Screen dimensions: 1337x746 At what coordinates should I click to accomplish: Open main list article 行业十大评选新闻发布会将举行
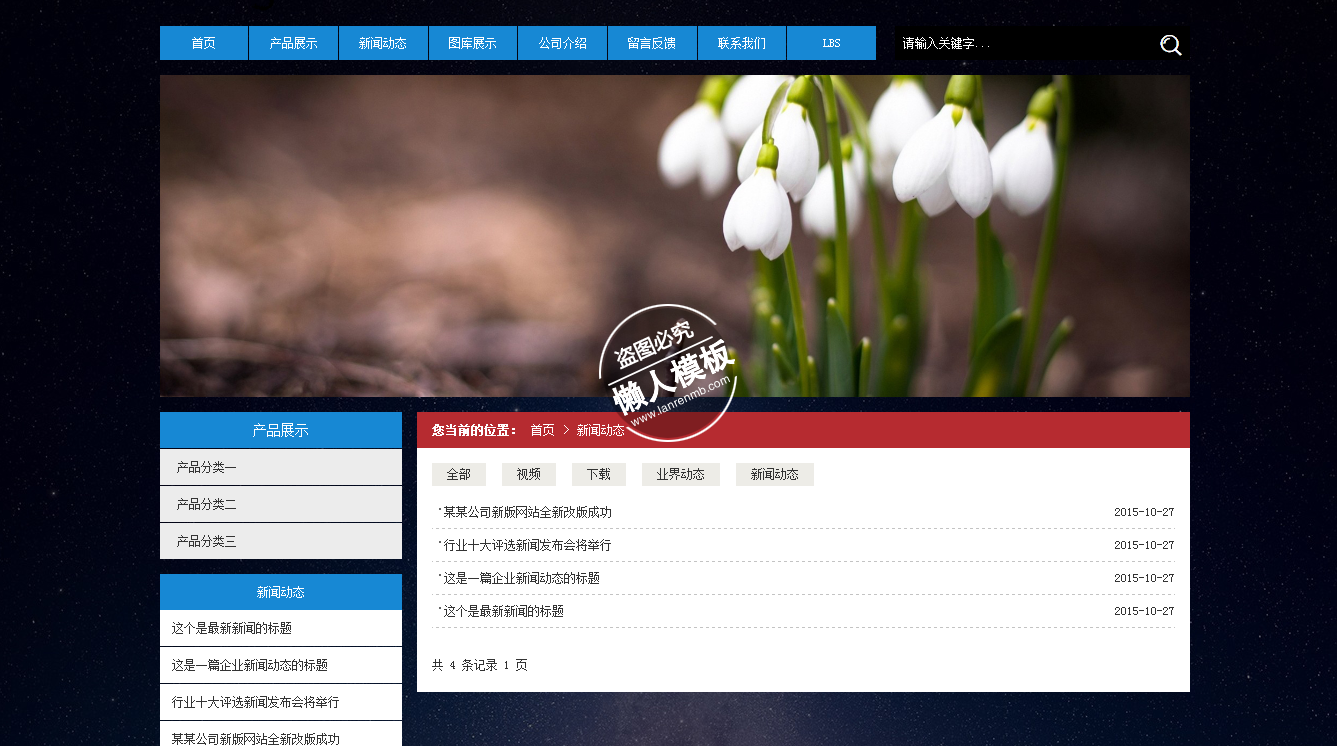(x=527, y=545)
